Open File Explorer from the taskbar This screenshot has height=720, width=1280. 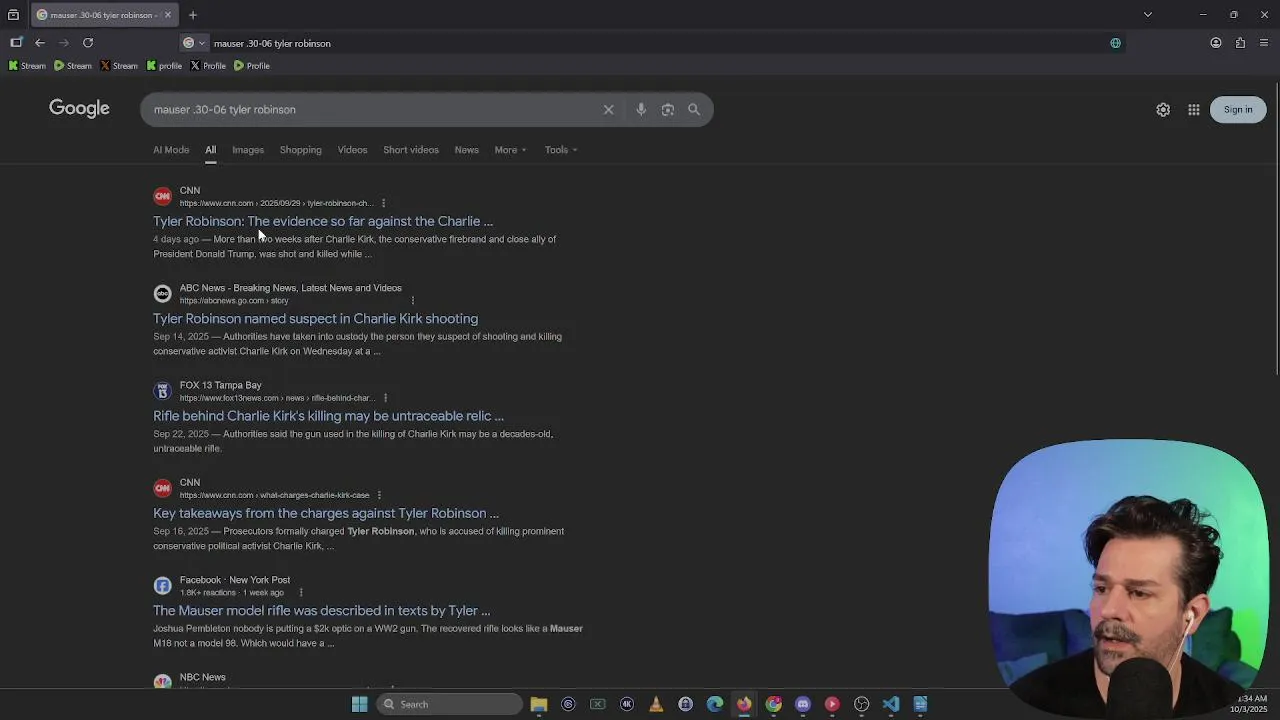point(539,704)
